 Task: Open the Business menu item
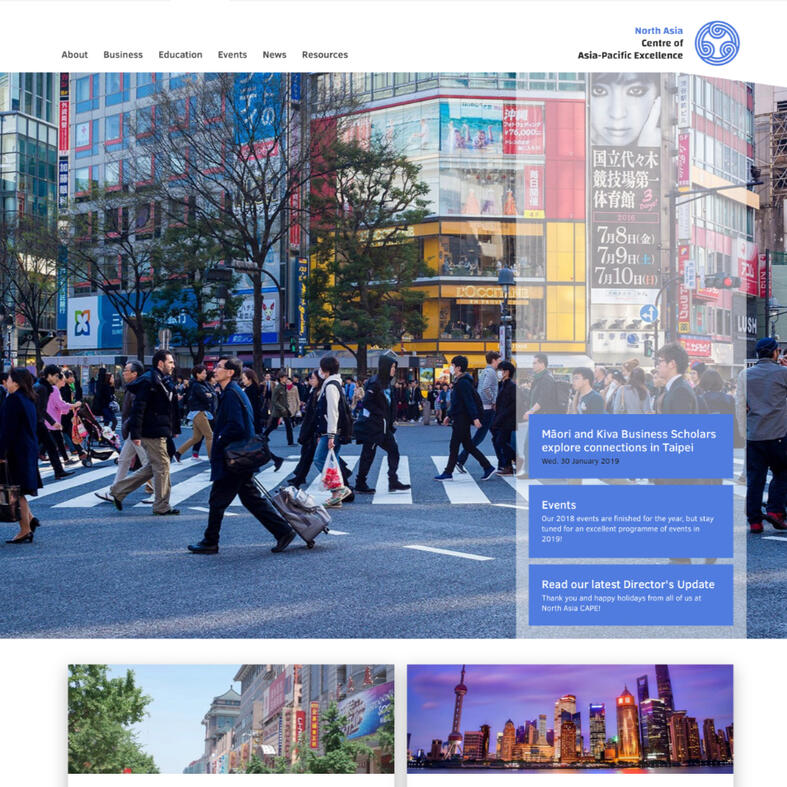pyautogui.click(x=123, y=55)
